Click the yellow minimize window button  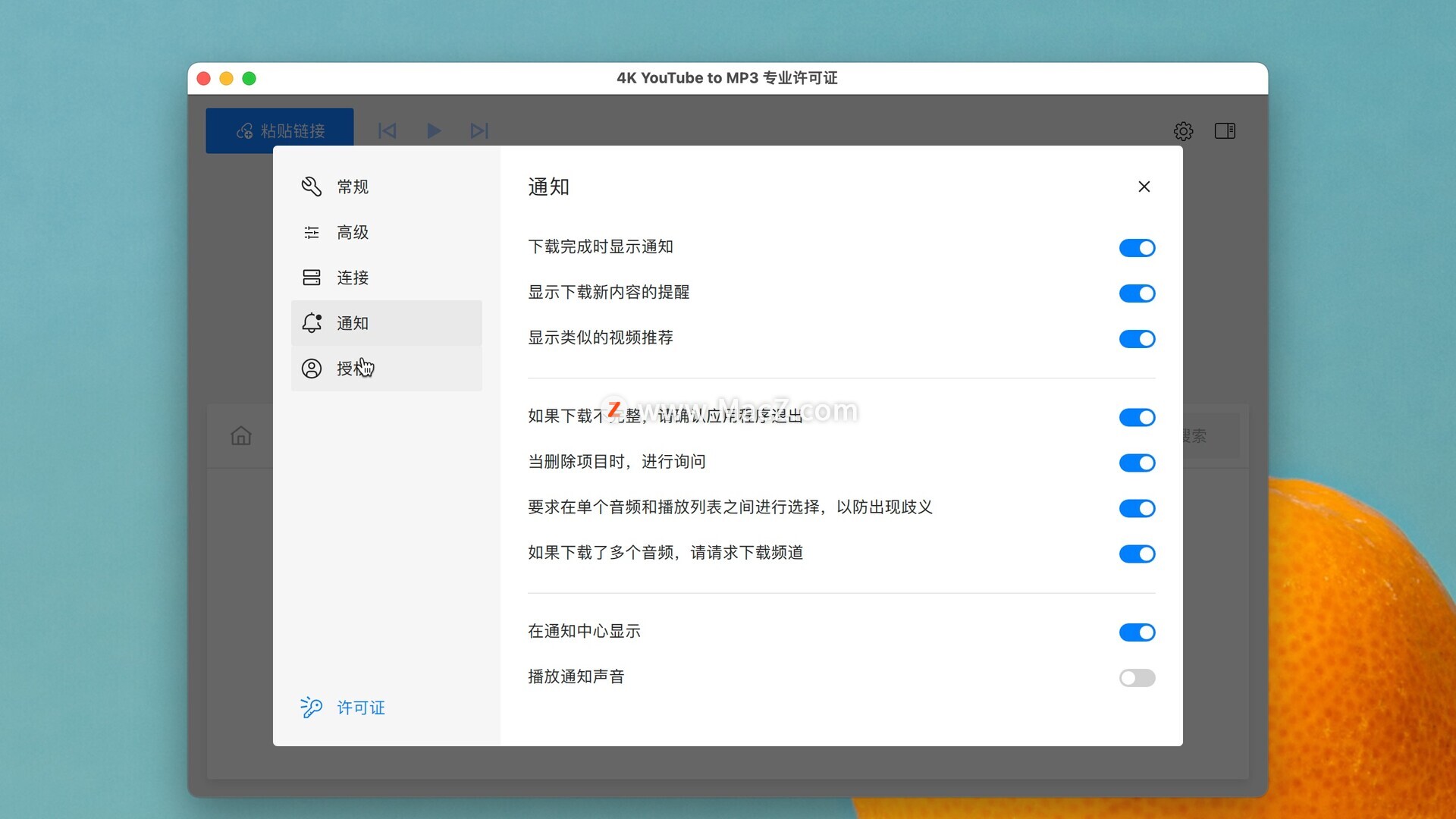[x=226, y=78]
